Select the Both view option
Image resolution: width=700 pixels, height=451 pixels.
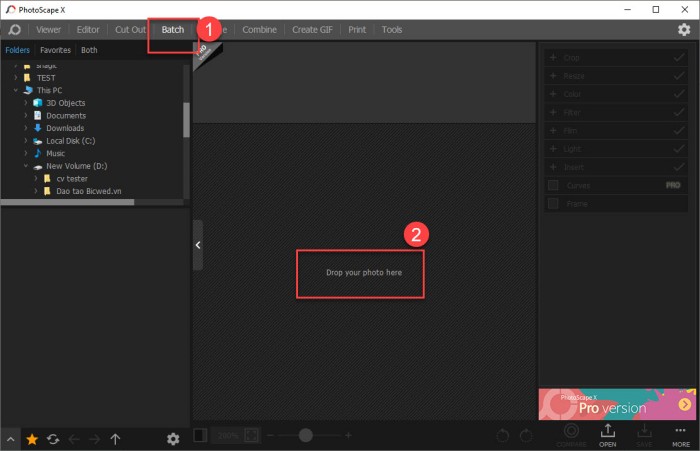pos(89,50)
